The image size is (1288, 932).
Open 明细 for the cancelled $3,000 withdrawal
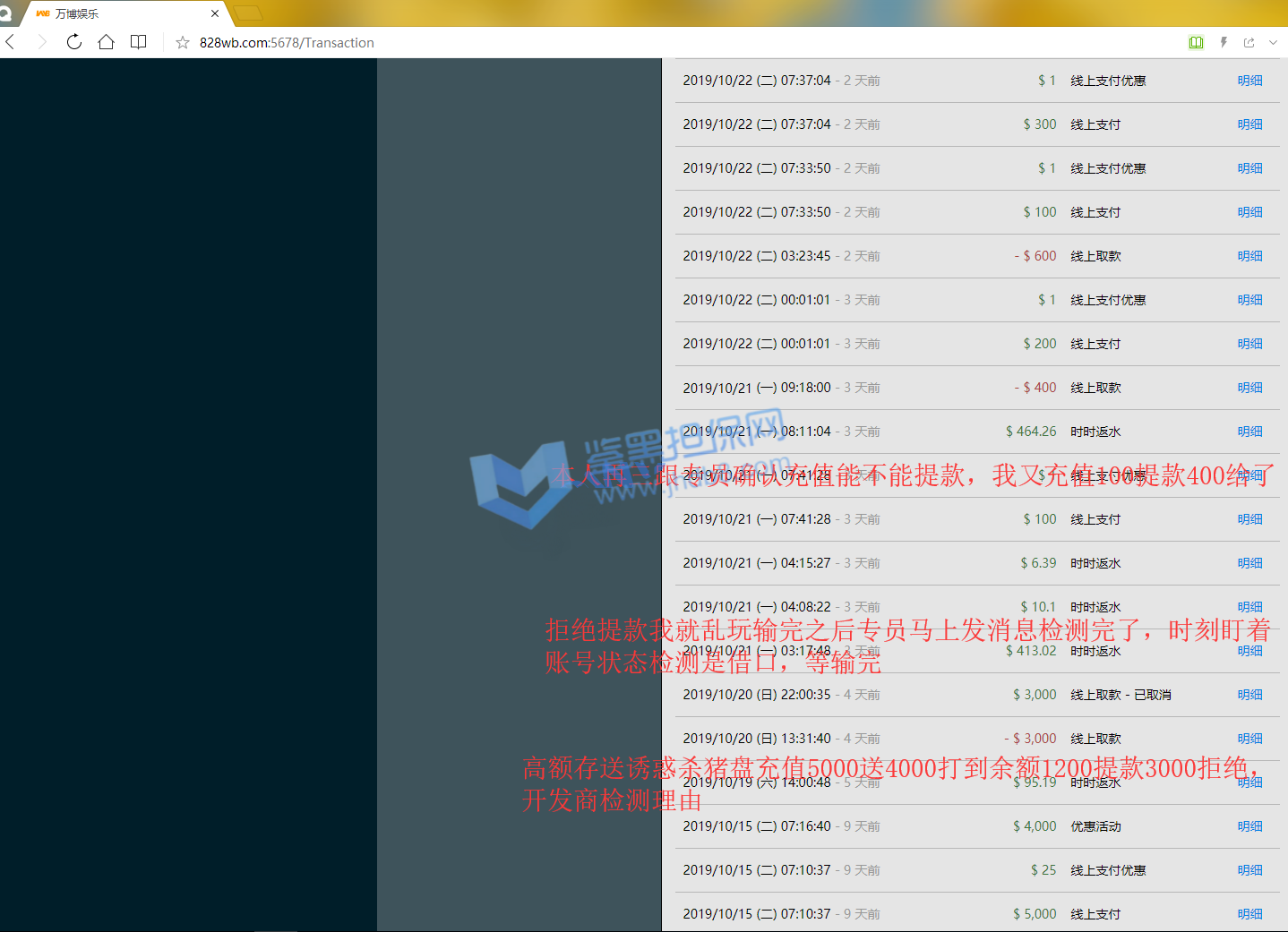click(1249, 695)
